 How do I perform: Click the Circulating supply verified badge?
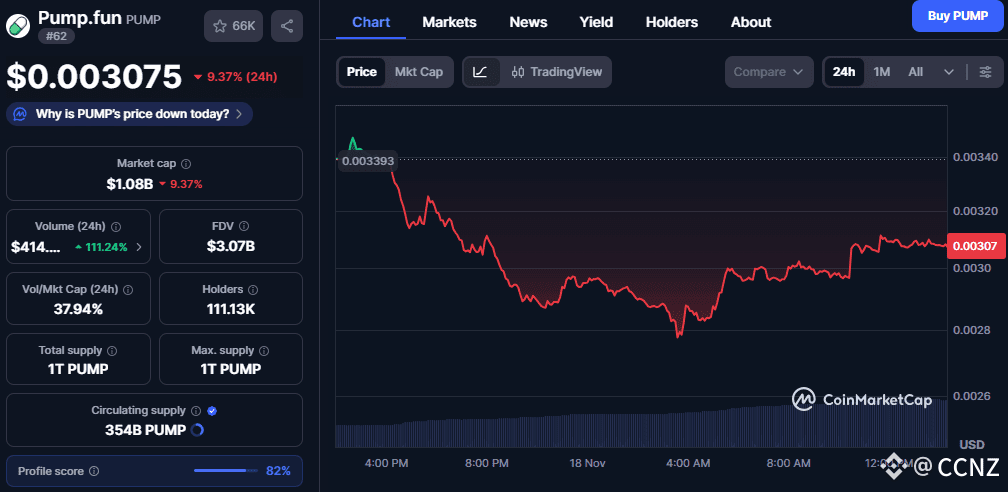(212, 410)
